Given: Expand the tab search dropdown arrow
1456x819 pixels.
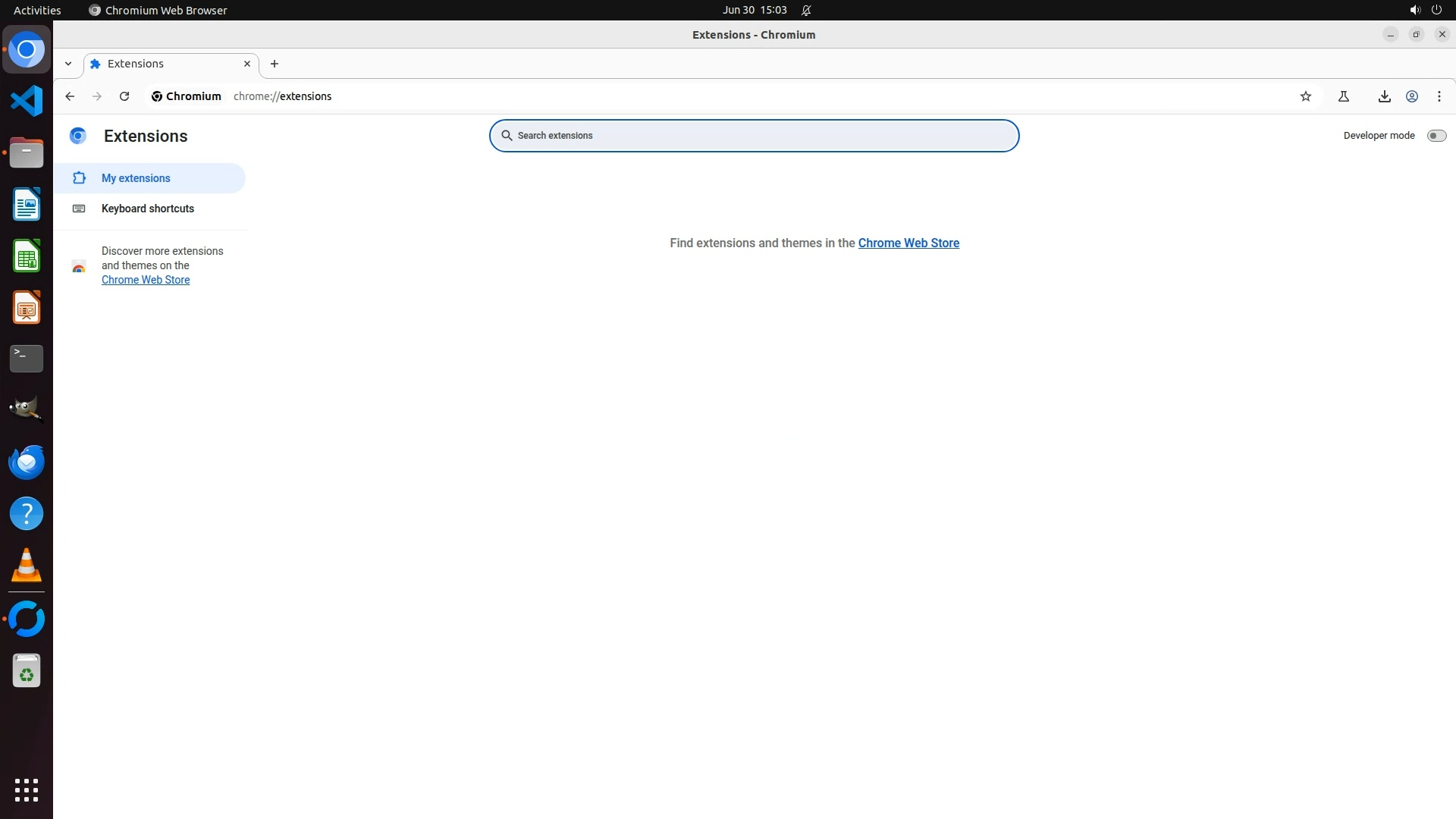Looking at the screenshot, I should [x=68, y=64].
